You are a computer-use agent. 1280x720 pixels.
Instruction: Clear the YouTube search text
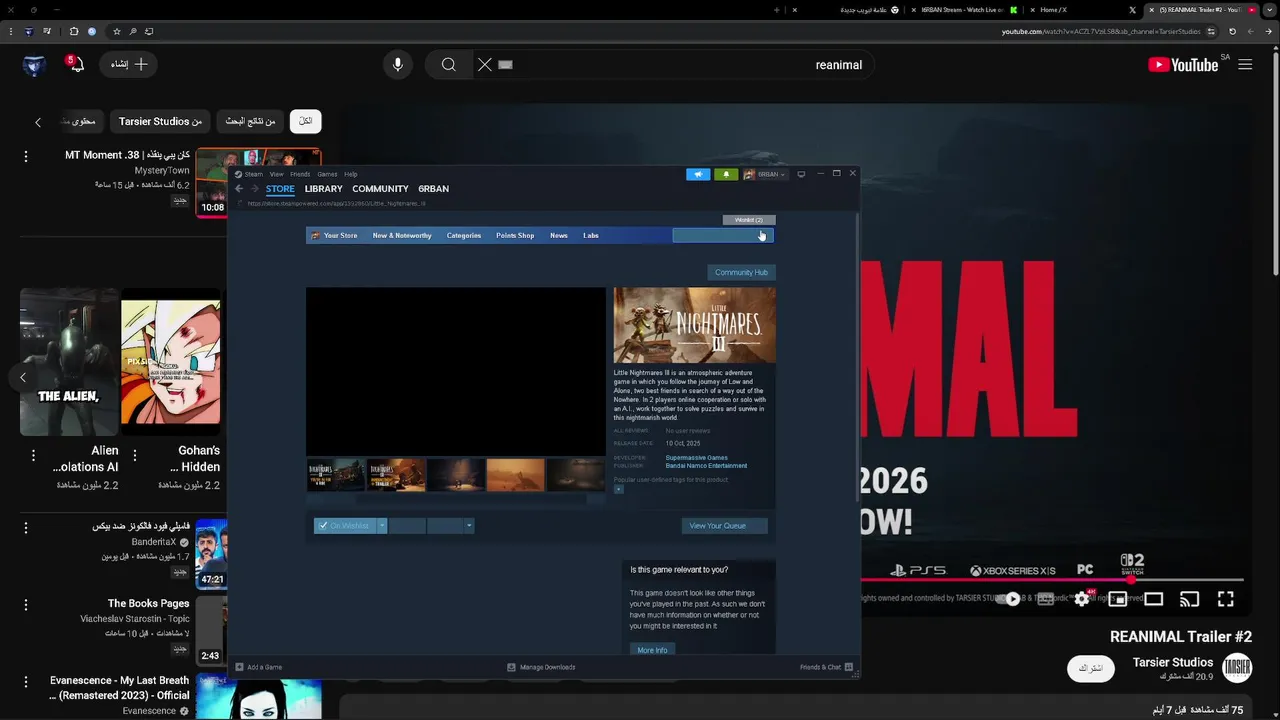click(485, 65)
